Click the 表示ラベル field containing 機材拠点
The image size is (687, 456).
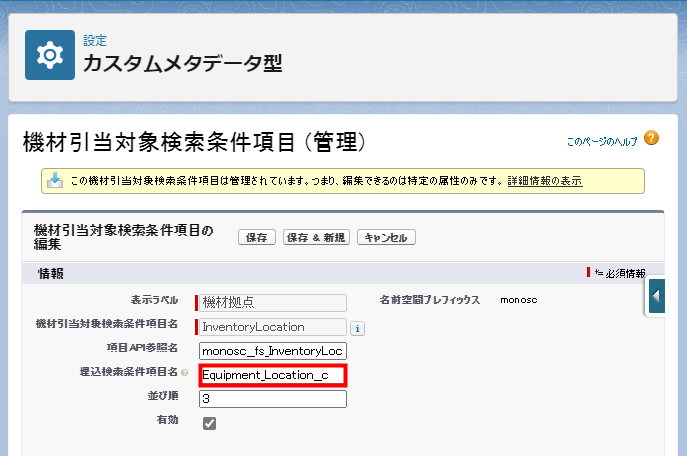pos(273,302)
